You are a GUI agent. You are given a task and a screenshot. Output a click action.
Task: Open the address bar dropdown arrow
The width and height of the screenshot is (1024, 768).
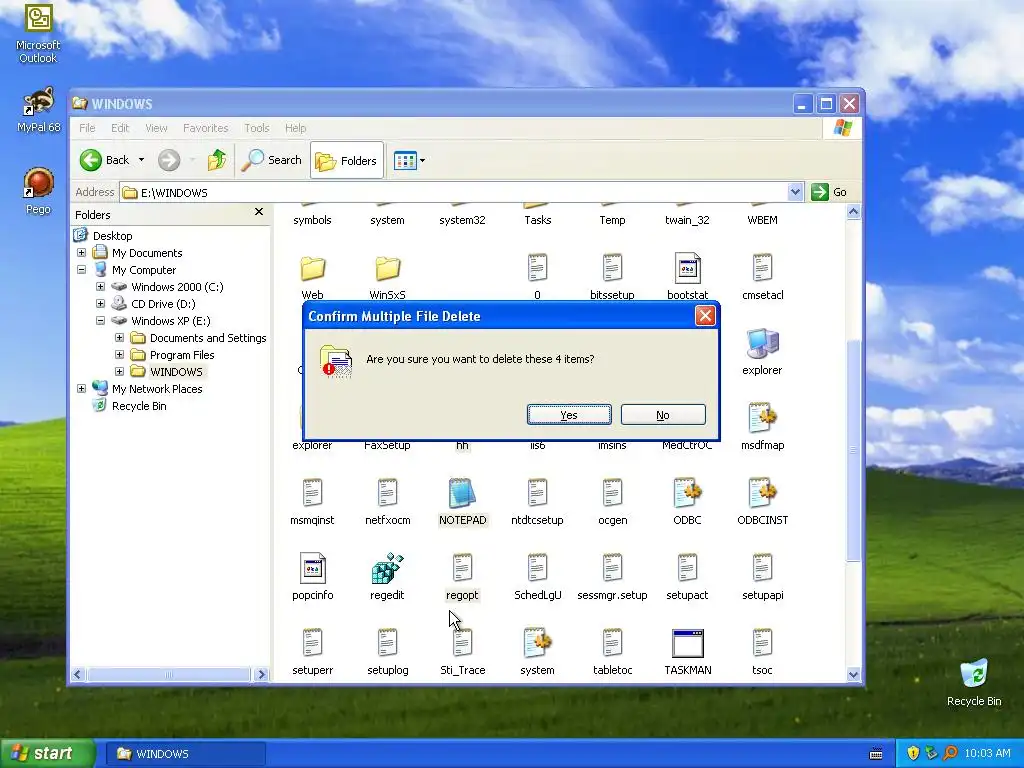pyautogui.click(x=795, y=192)
